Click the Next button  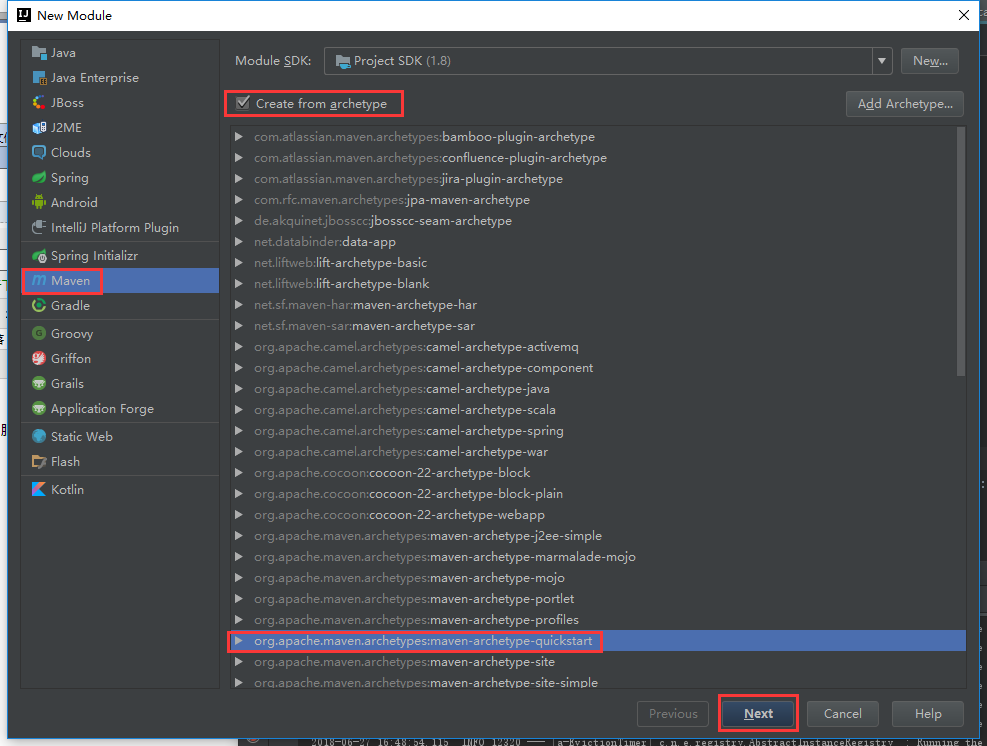click(x=758, y=713)
